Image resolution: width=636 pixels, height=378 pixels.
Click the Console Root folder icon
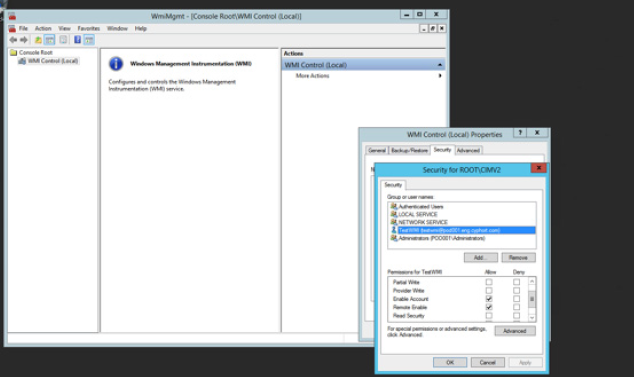coord(13,52)
